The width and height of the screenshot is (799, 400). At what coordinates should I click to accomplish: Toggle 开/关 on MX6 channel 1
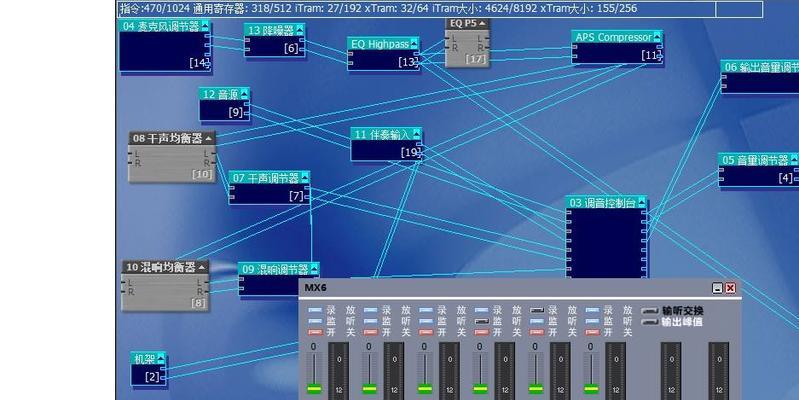pyautogui.click(x=315, y=332)
